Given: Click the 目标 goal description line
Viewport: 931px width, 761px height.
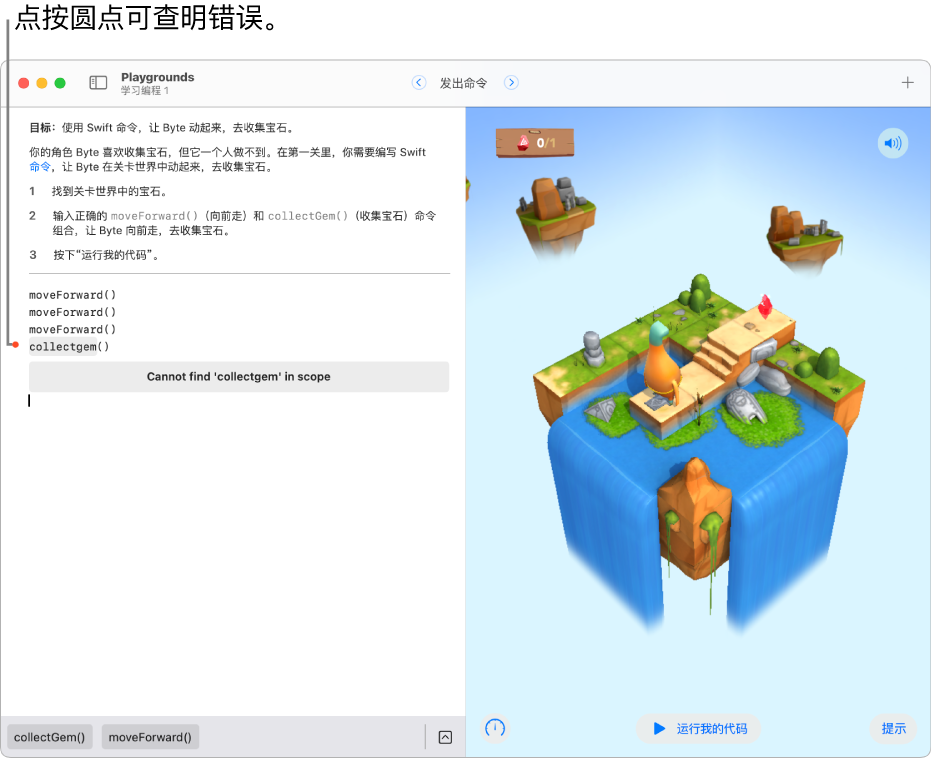Looking at the screenshot, I should pos(162,128).
